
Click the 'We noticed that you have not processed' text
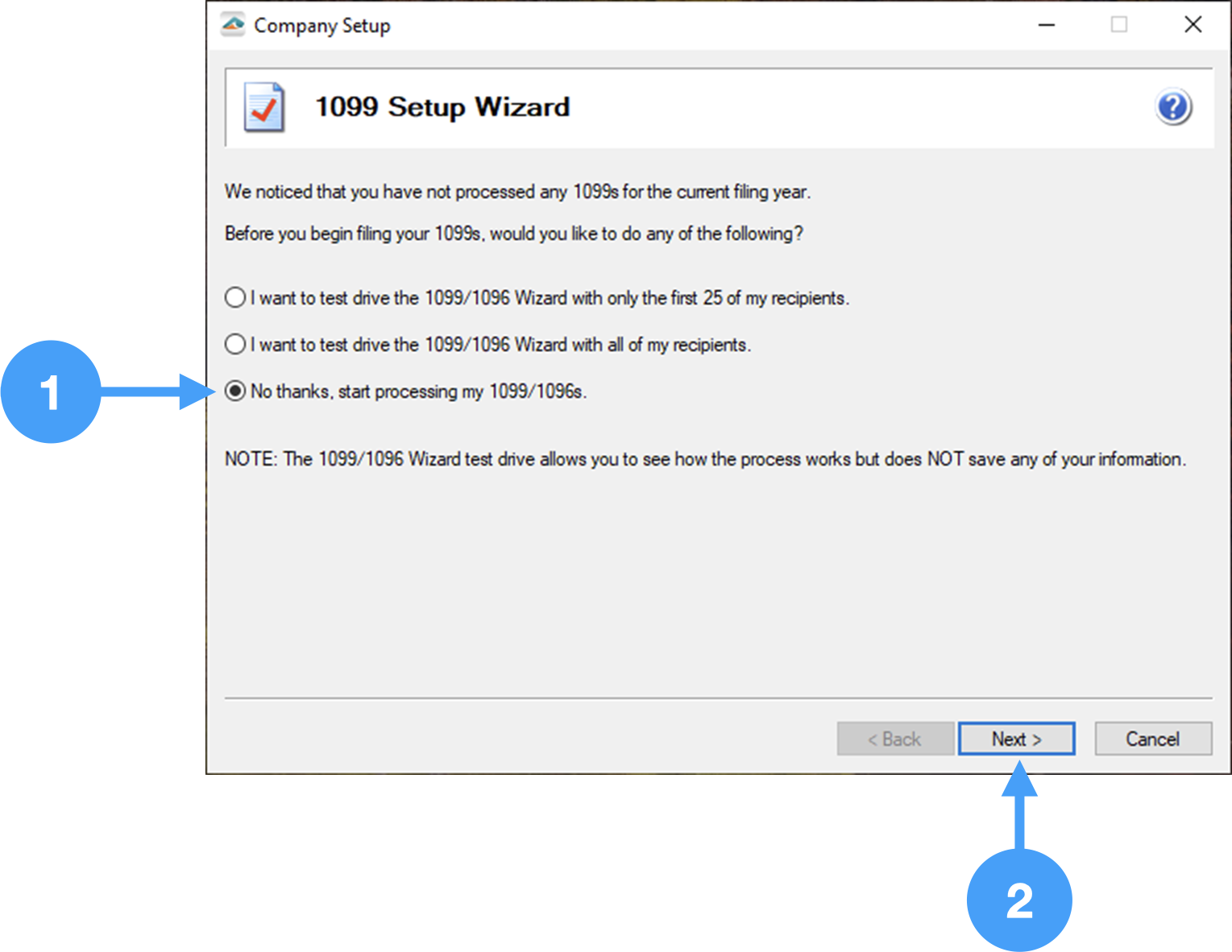[517, 192]
